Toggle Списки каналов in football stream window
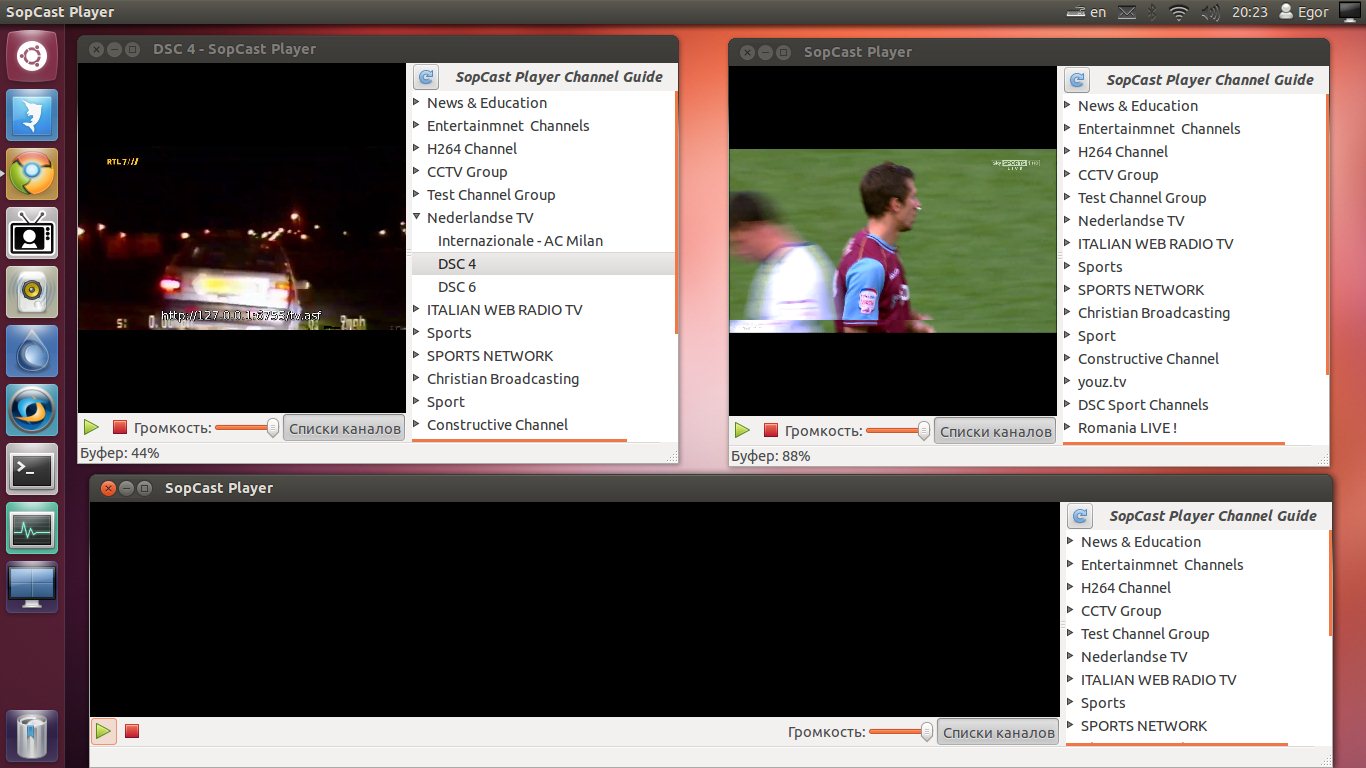This screenshot has height=768, width=1366. tap(996, 431)
